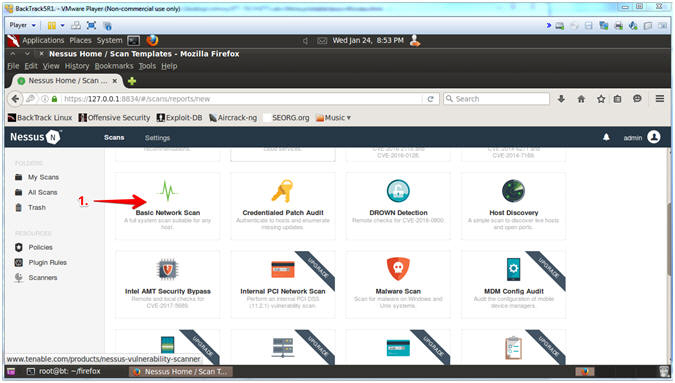Select Nessus Home taskbar window button
Image resolution: width=675 pixels, height=383 pixels.
click(x=182, y=371)
